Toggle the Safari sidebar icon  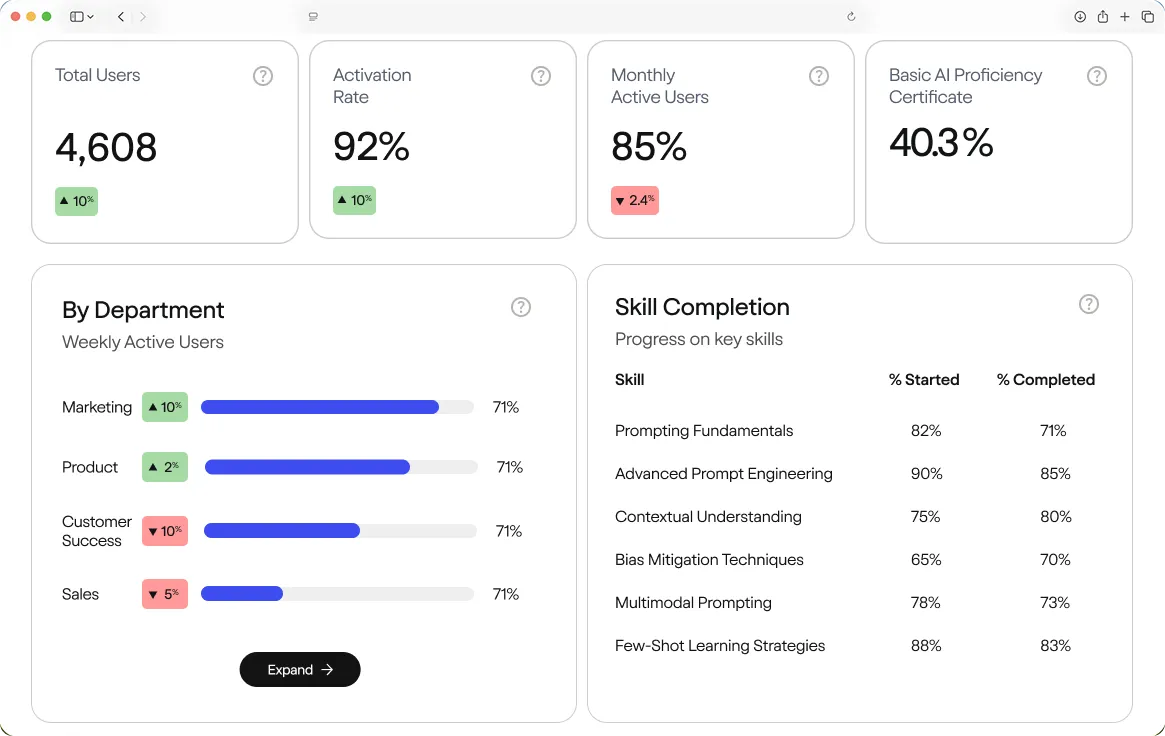click(x=75, y=17)
